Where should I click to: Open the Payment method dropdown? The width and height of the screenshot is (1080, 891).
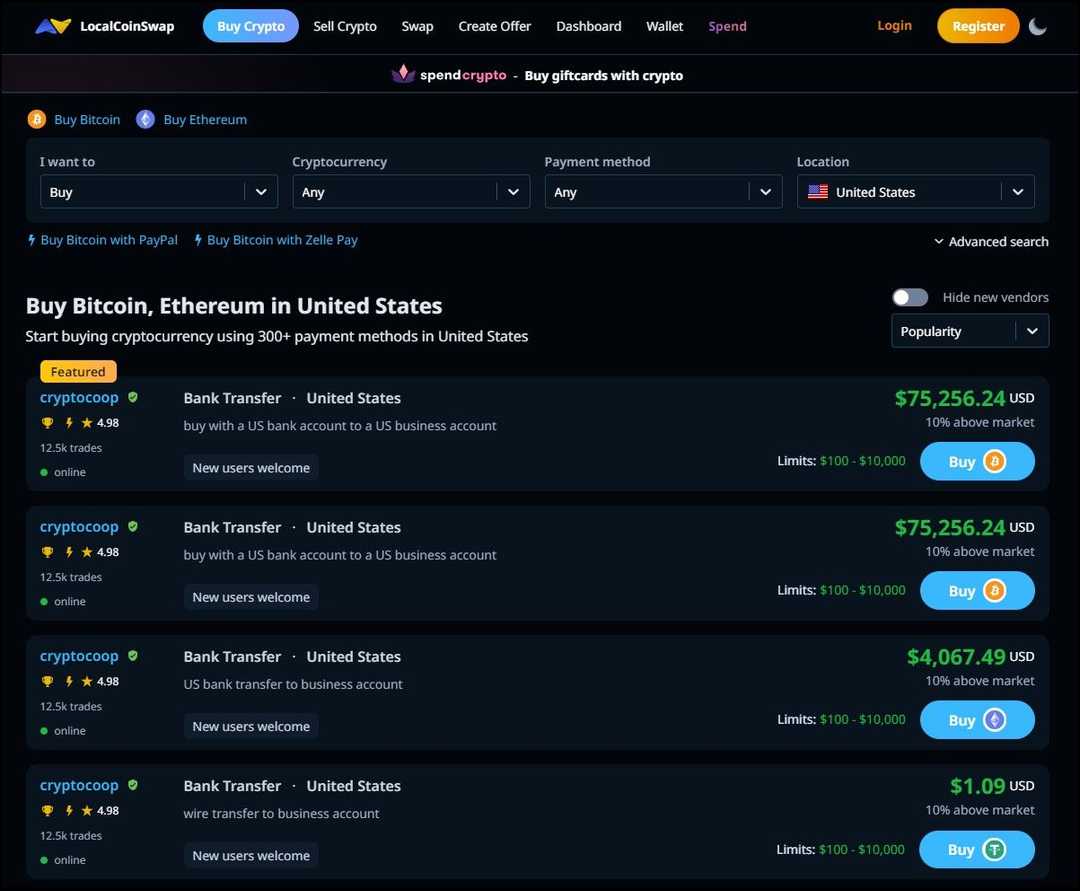tap(663, 190)
